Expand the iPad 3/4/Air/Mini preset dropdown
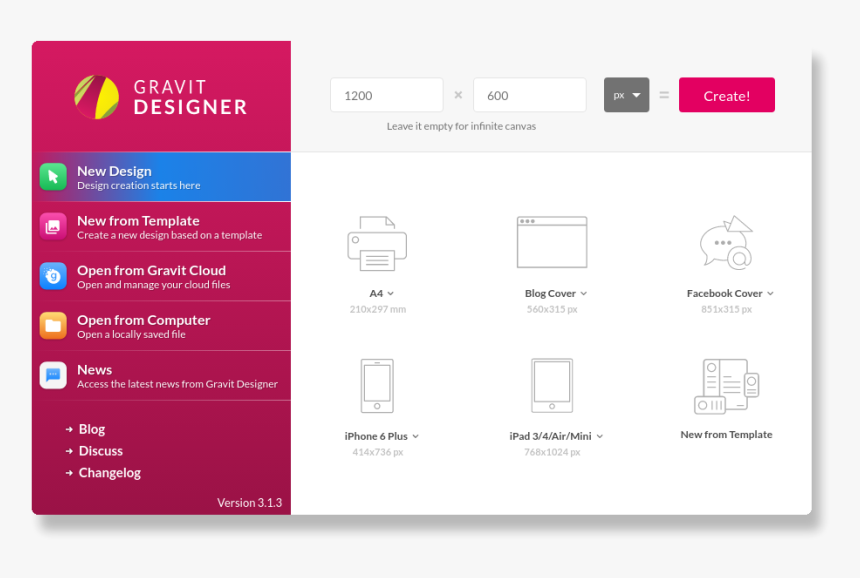Screen dimensions: 860x578 coord(599,437)
